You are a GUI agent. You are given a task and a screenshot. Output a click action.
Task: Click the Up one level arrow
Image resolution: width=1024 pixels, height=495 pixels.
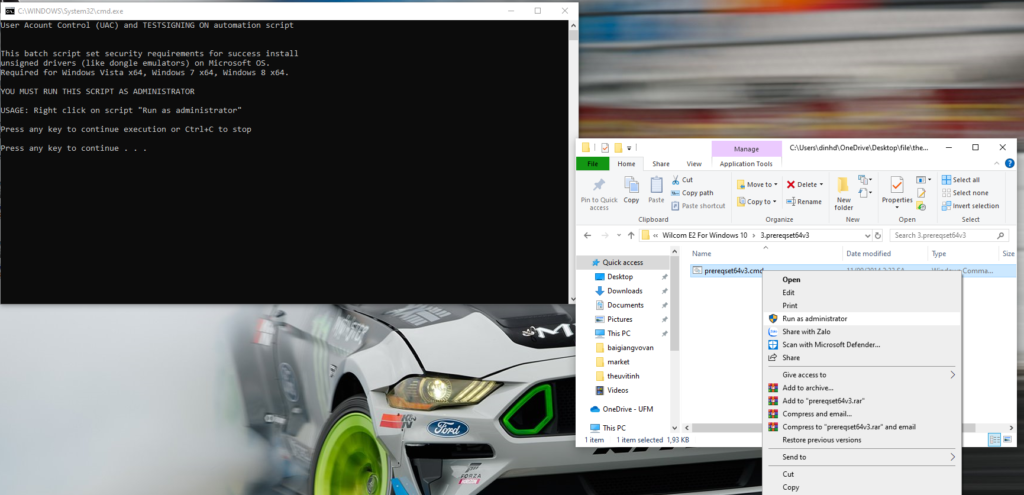tap(631, 235)
